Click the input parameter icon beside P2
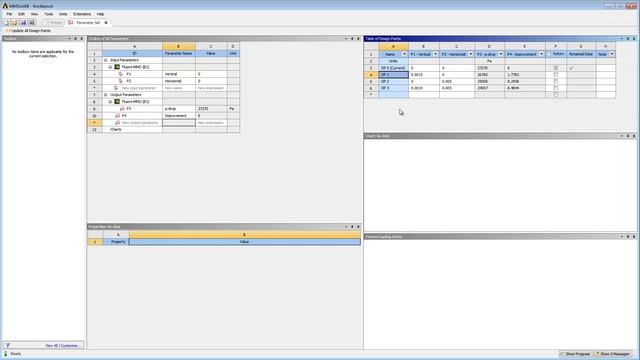The height and width of the screenshot is (360, 640). [121, 81]
